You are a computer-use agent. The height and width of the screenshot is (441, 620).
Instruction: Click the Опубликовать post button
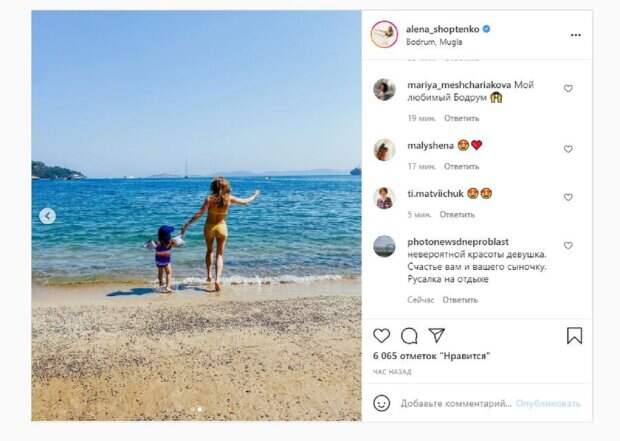(548, 403)
